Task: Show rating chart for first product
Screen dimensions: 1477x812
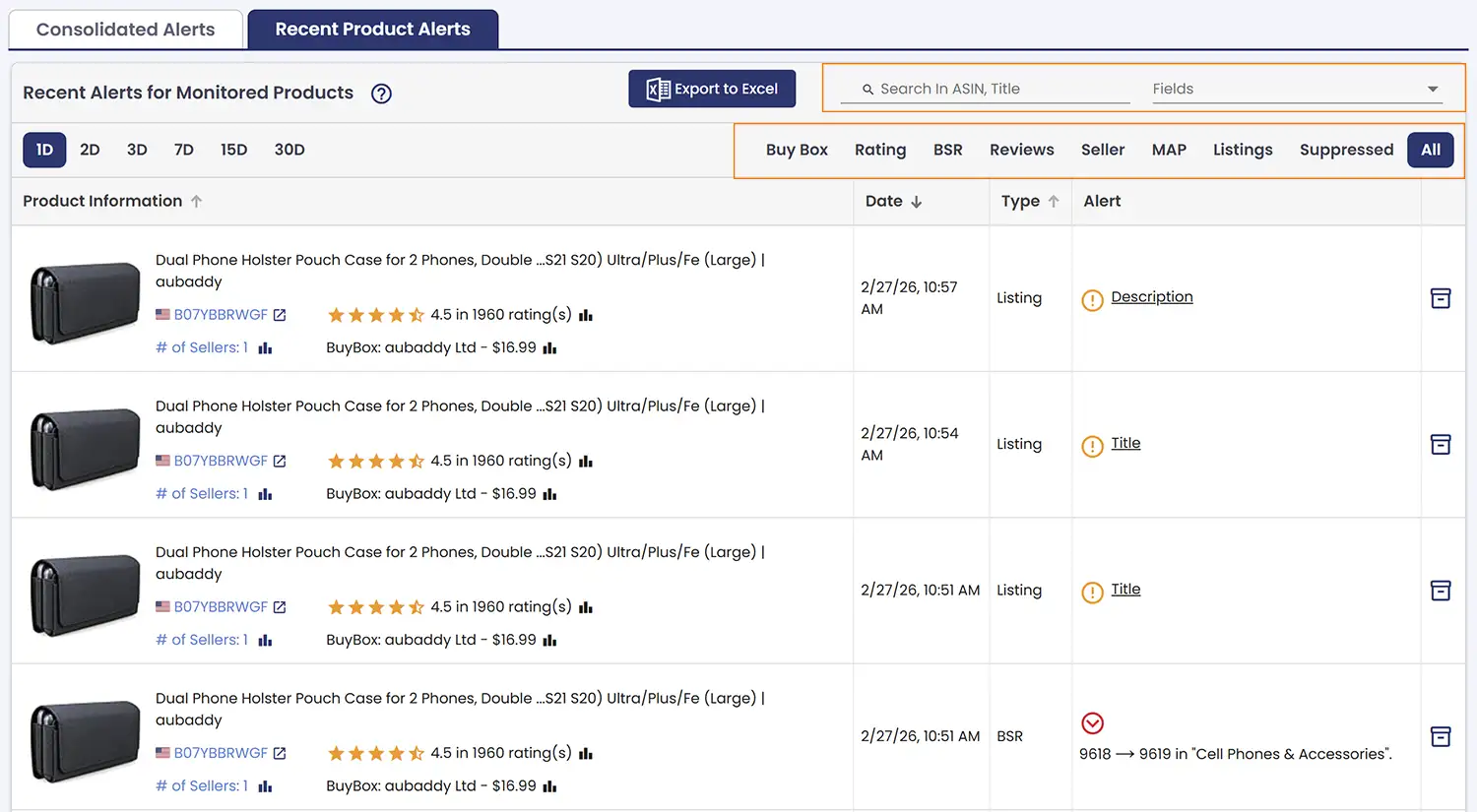Action: pyautogui.click(x=586, y=315)
